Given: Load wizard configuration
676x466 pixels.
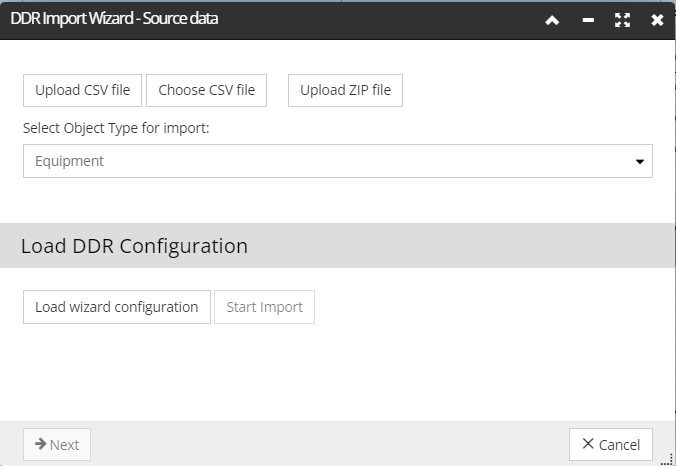Looking at the screenshot, I should [x=117, y=307].
